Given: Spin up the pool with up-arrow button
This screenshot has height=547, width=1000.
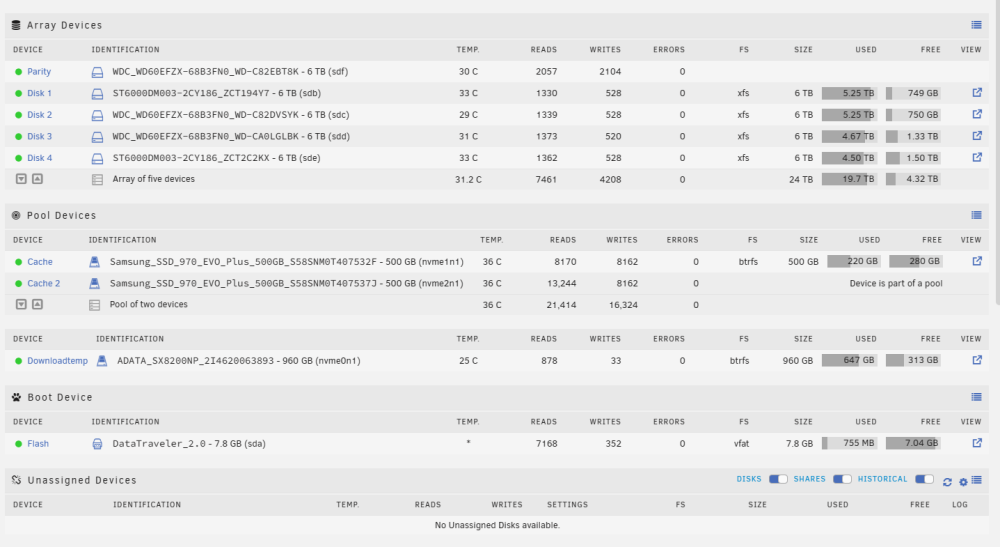Looking at the screenshot, I should coord(38,305).
